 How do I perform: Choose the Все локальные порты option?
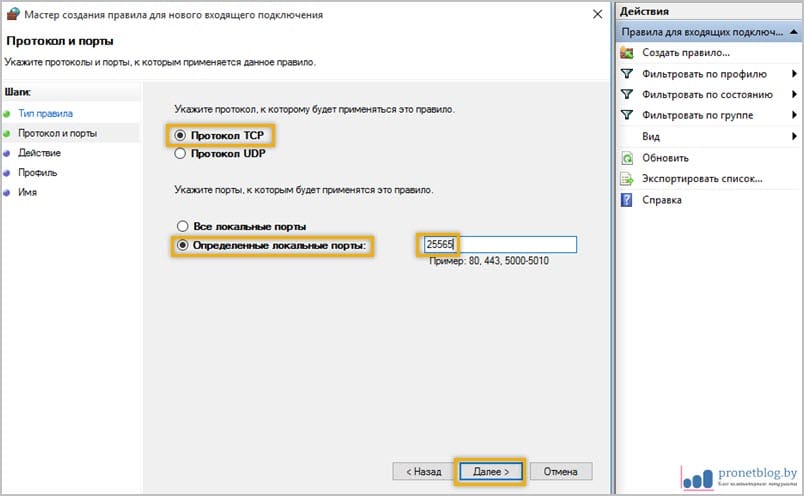[181, 226]
